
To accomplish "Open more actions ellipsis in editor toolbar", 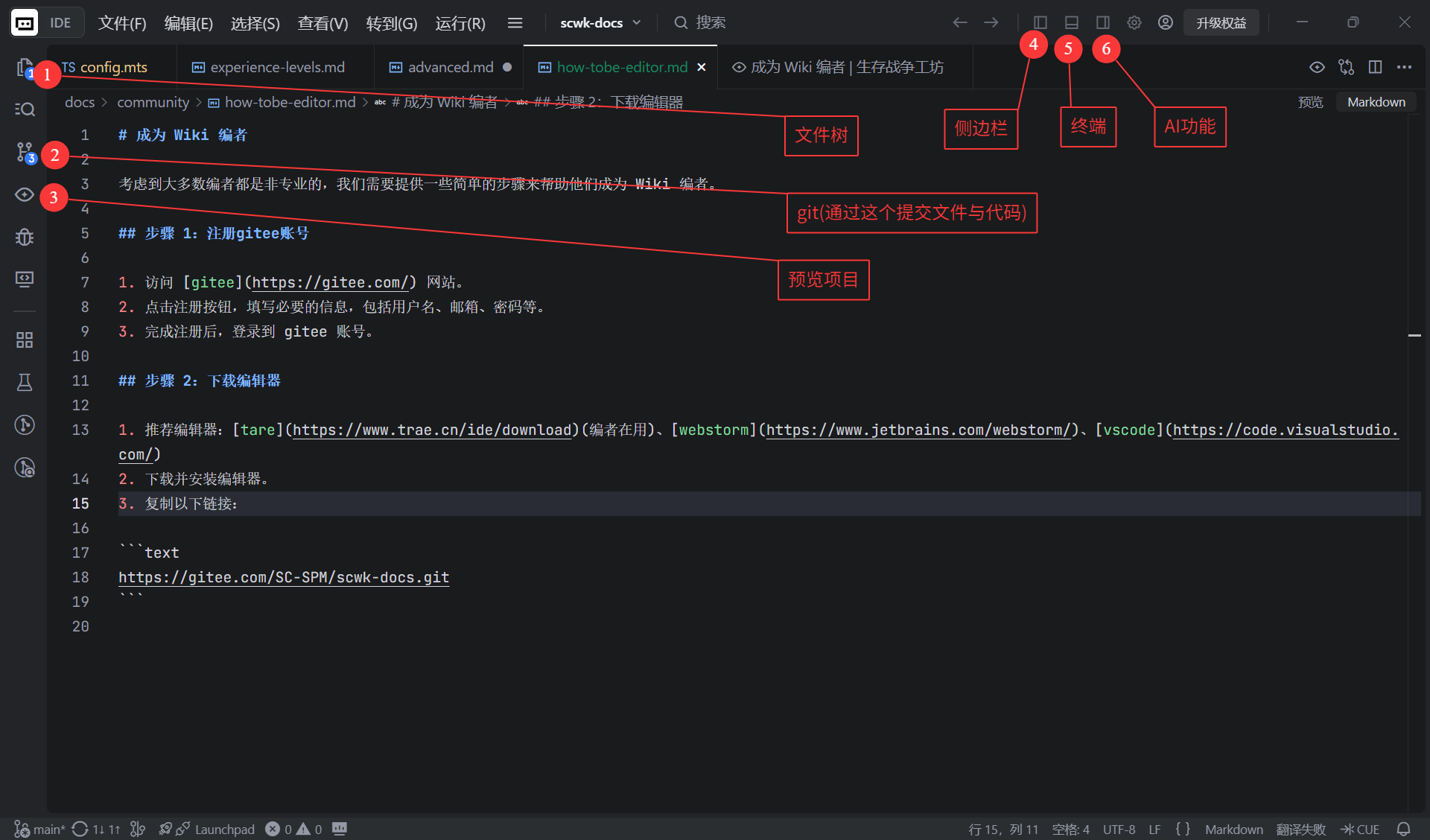I will click(1404, 67).
